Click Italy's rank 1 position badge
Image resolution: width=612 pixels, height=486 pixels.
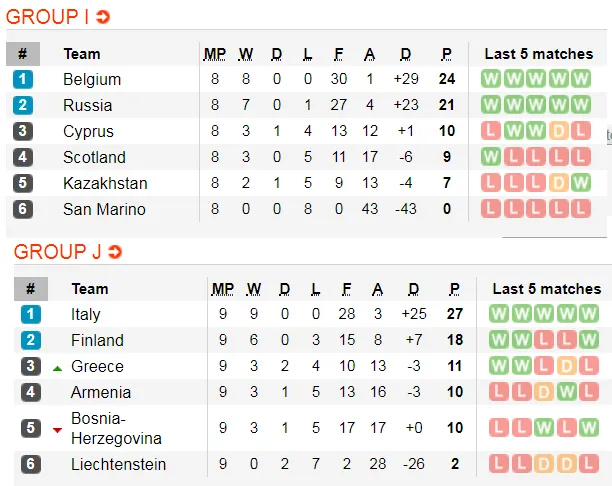click(31, 315)
